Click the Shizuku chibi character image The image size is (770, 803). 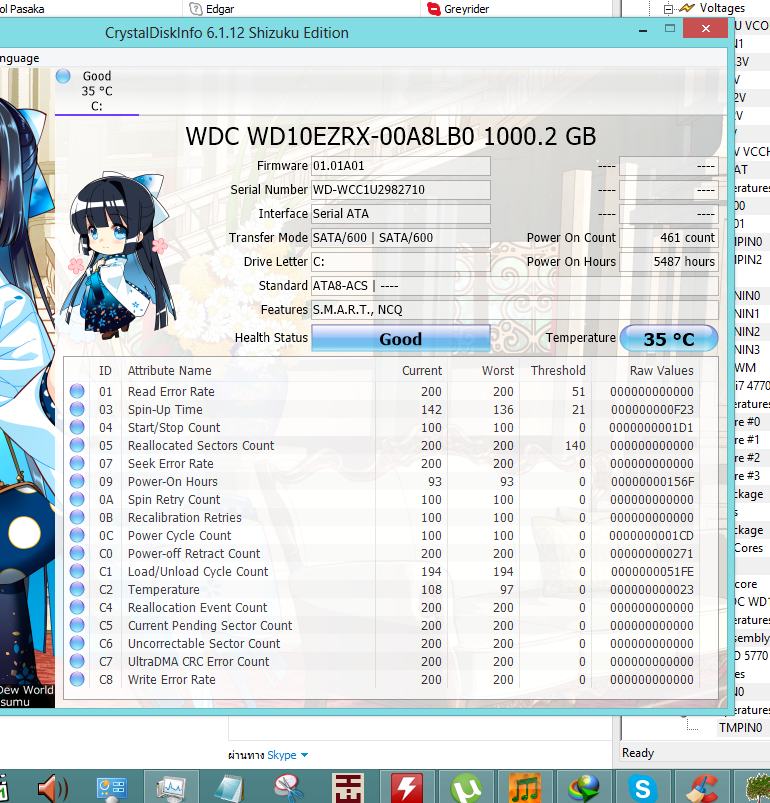click(x=117, y=255)
